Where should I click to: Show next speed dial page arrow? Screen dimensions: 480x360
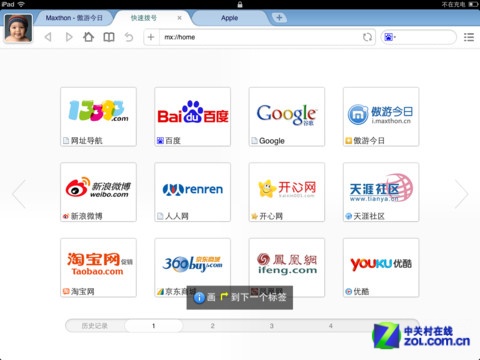[462, 194]
